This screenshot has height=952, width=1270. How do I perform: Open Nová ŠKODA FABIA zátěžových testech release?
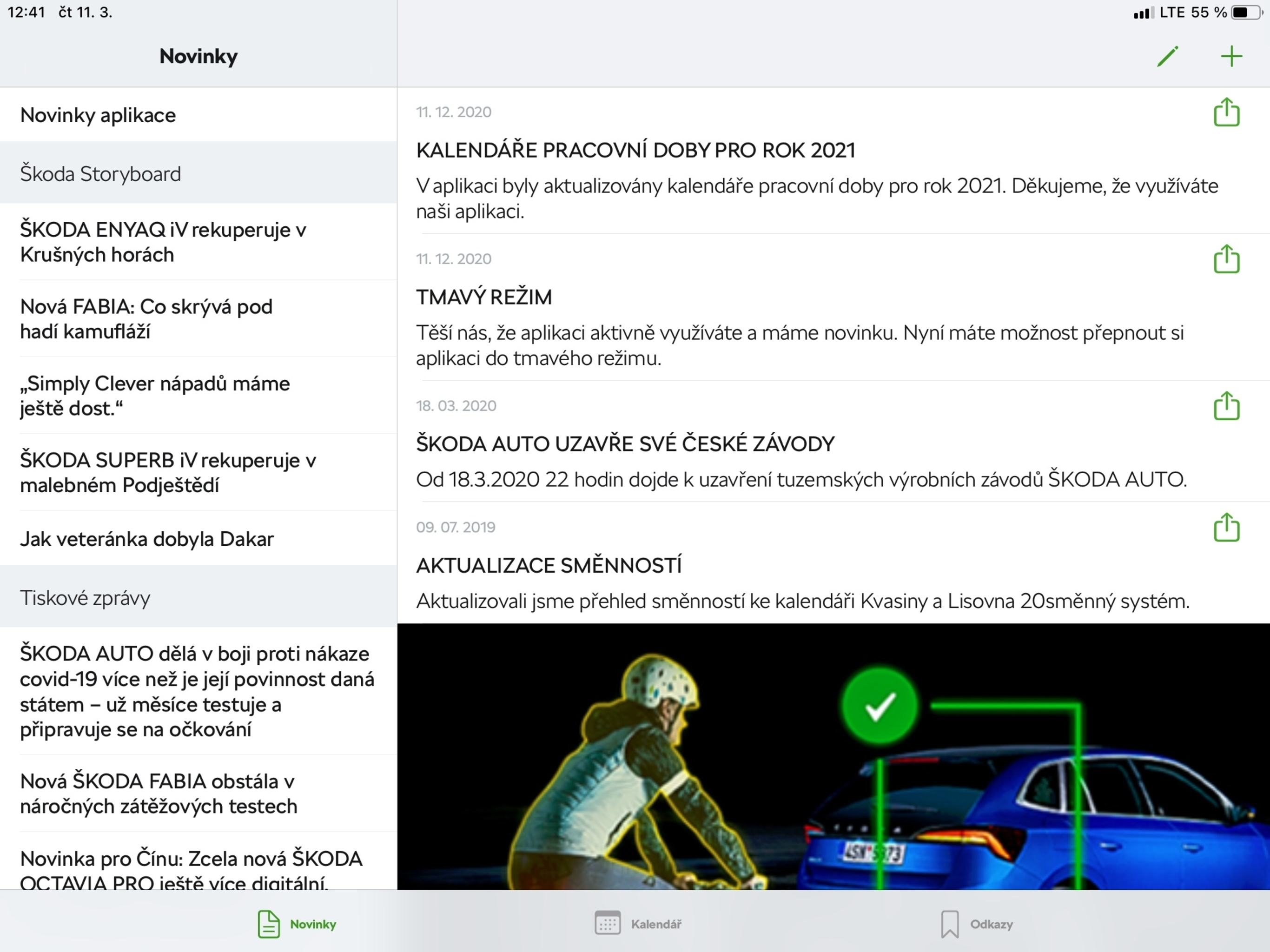pyautogui.click(x=198, y=793)
